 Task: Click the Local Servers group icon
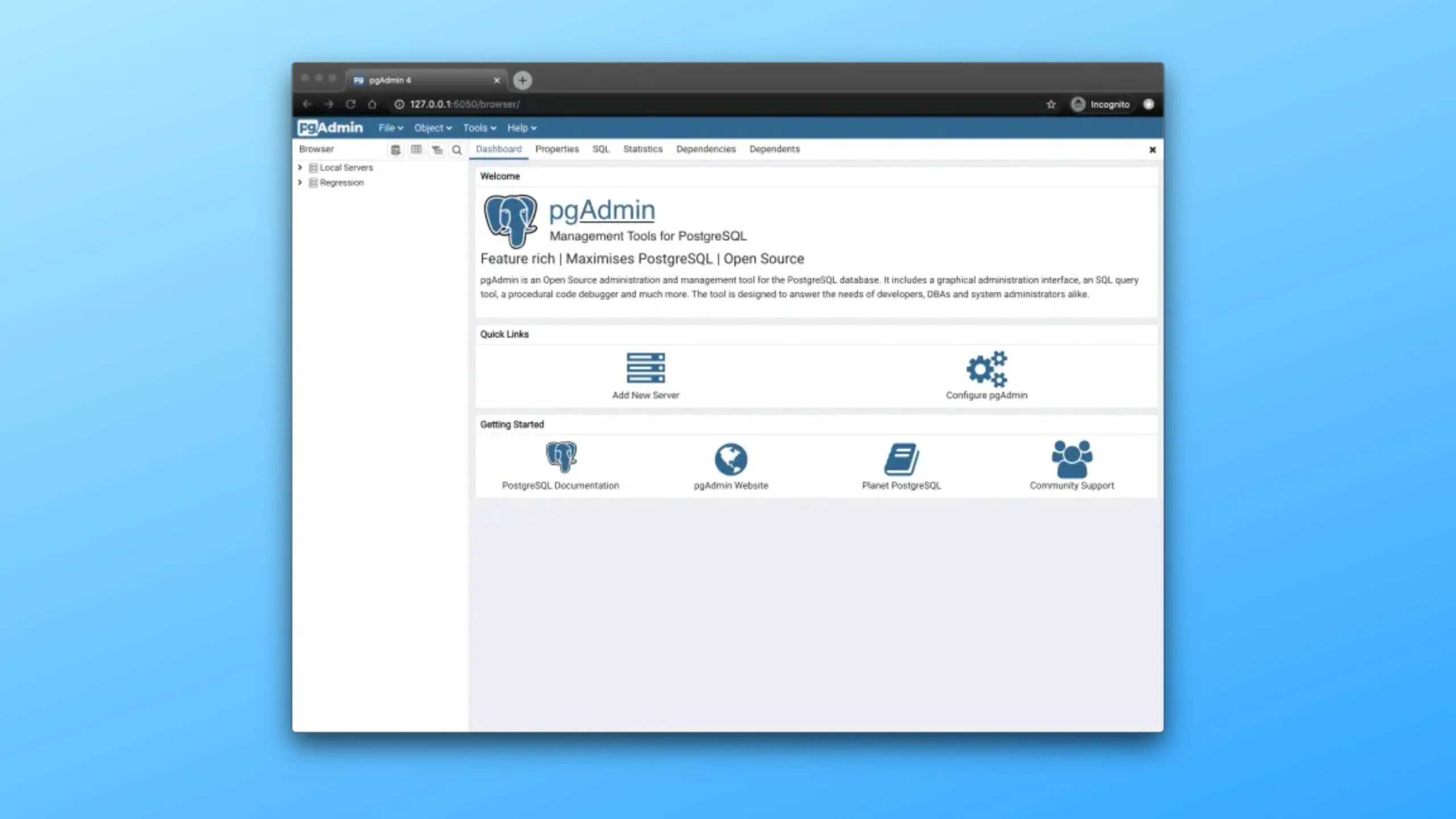(313, 168)
